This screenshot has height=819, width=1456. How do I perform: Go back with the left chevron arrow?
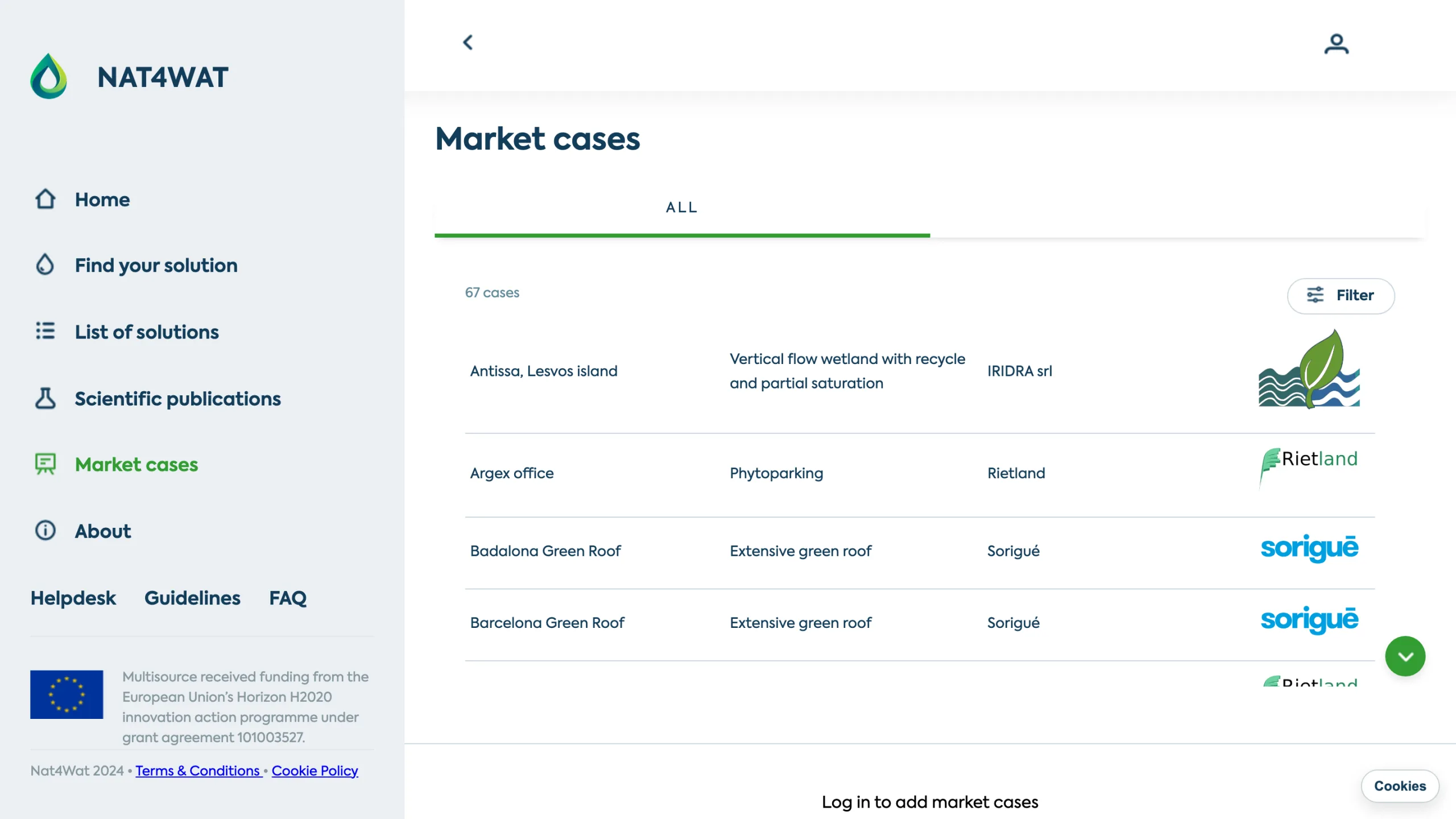(468, 42)
